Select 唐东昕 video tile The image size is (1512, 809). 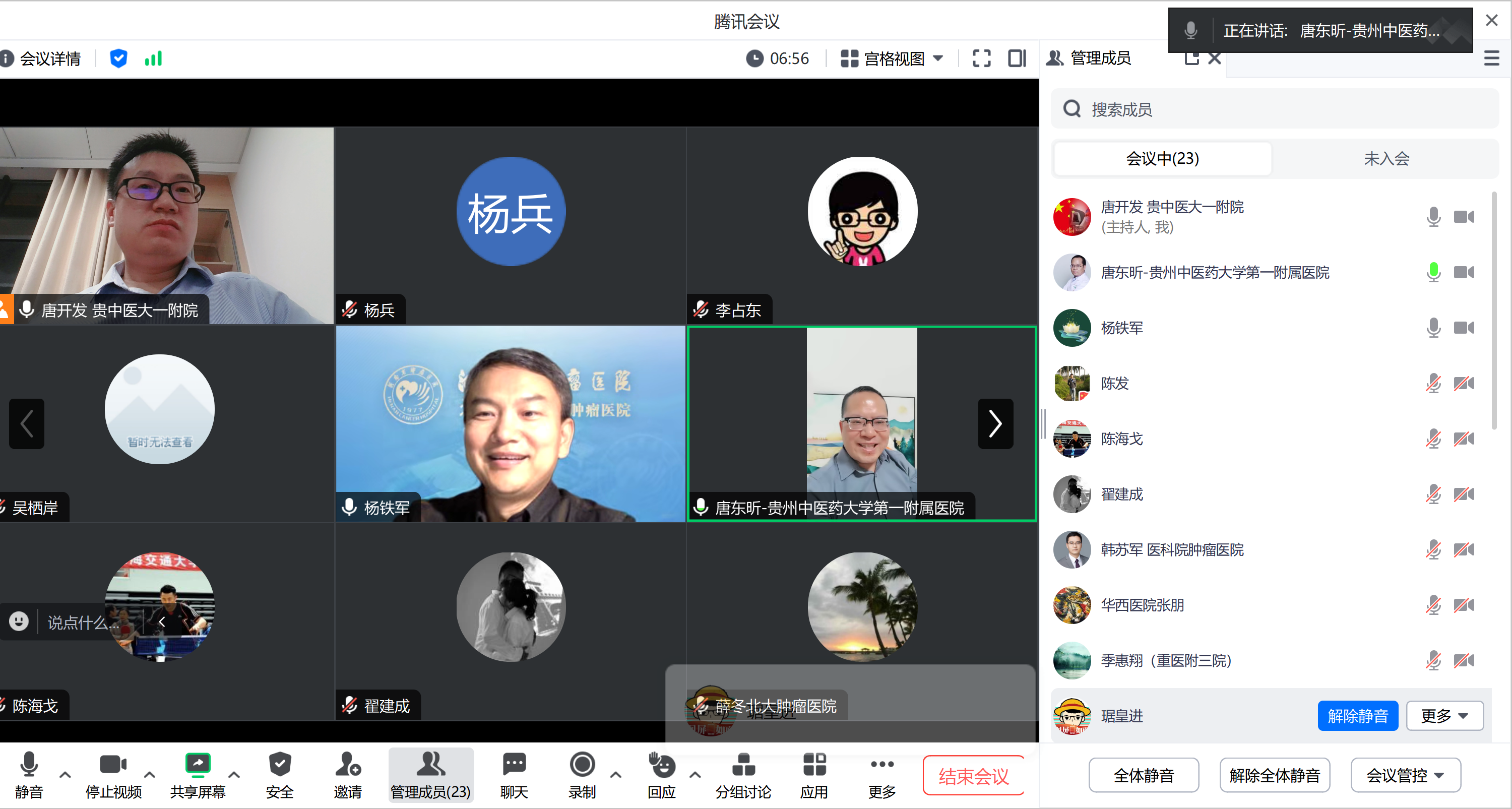(x=862, y=423)
